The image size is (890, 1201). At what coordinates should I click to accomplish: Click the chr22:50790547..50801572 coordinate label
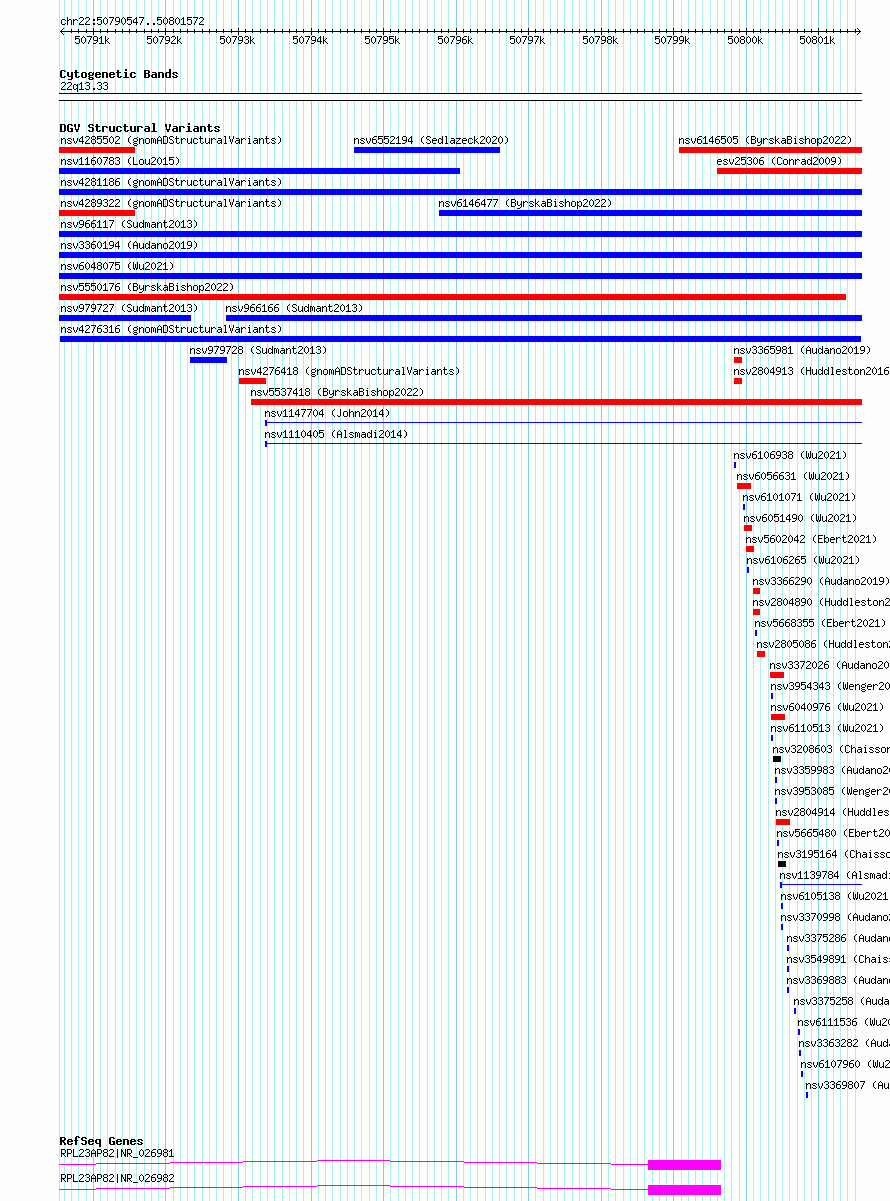pyautogui.click(x=132, y=21)
